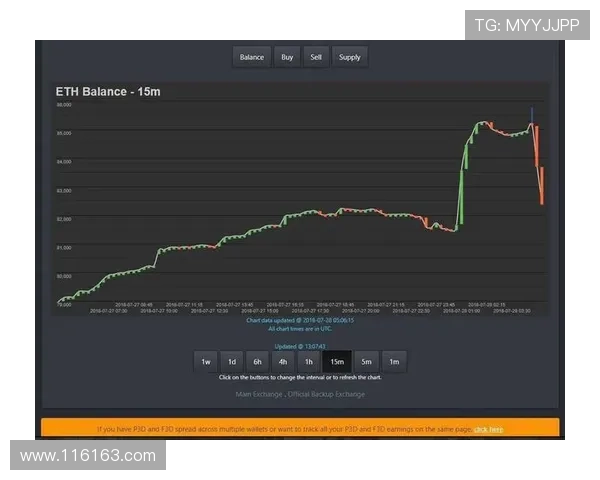Switch to the Balance chart view
This screenshot has width=600, height=480.
pos(252,57)
